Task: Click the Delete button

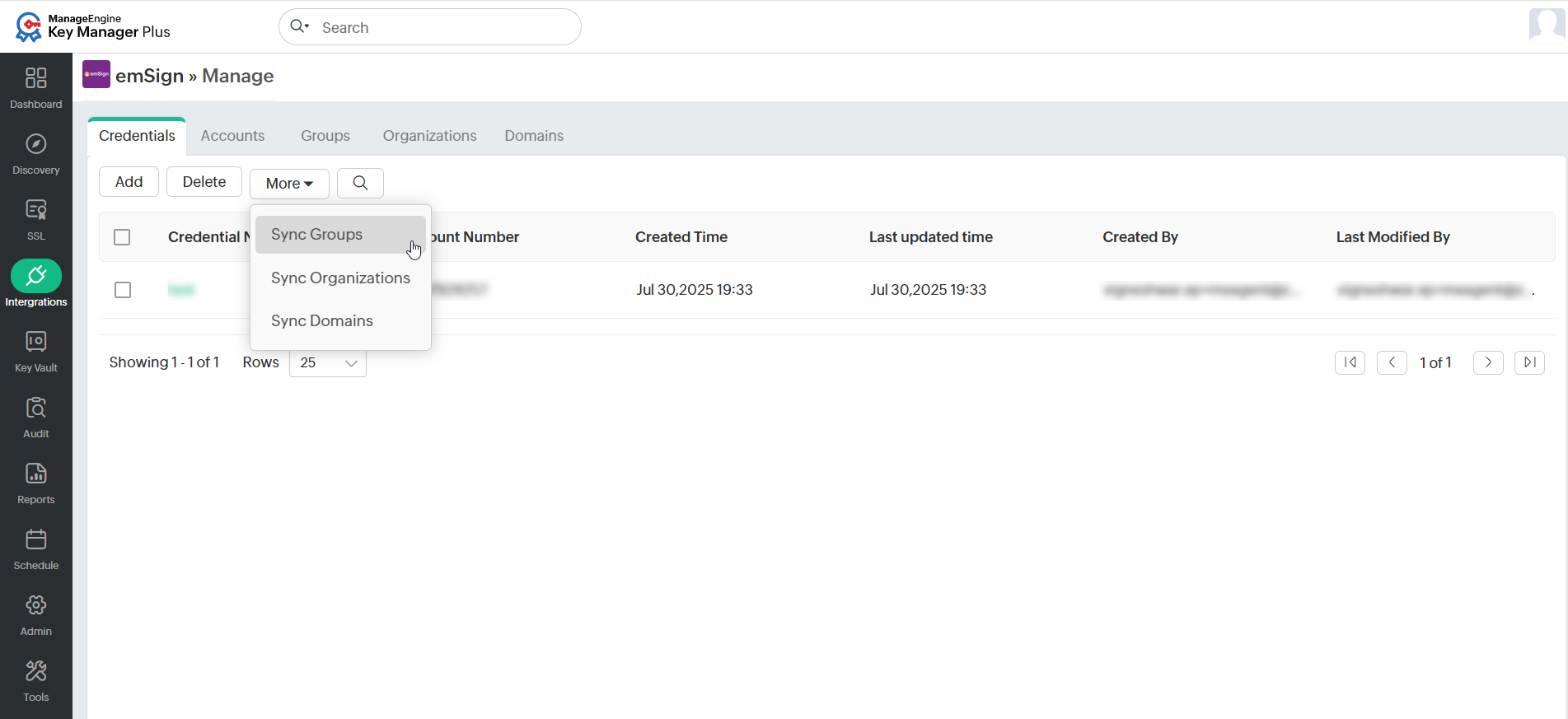Action: click(x=204, y=182)
